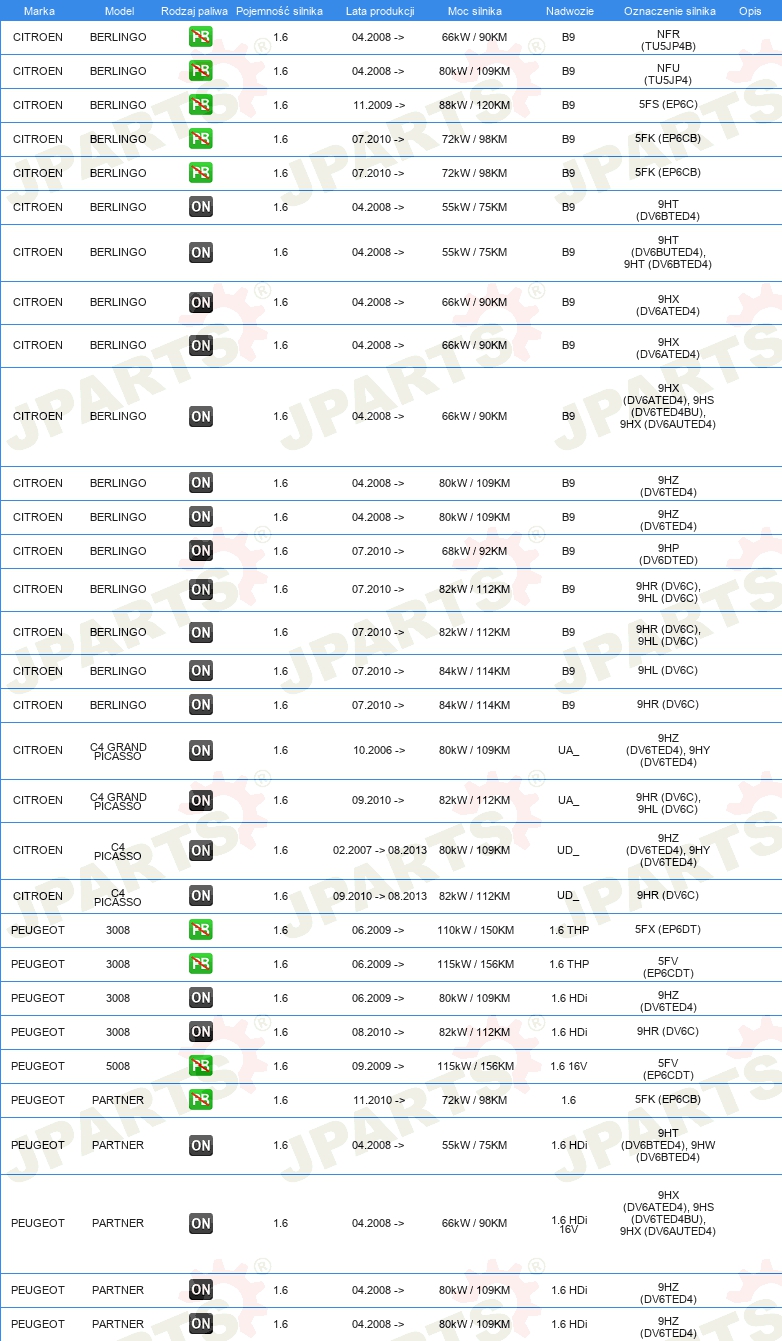Select the 09.2010 -> 08.2013 date cell
This screenshot has height=1341, width=782.
(x=380, y=896)
